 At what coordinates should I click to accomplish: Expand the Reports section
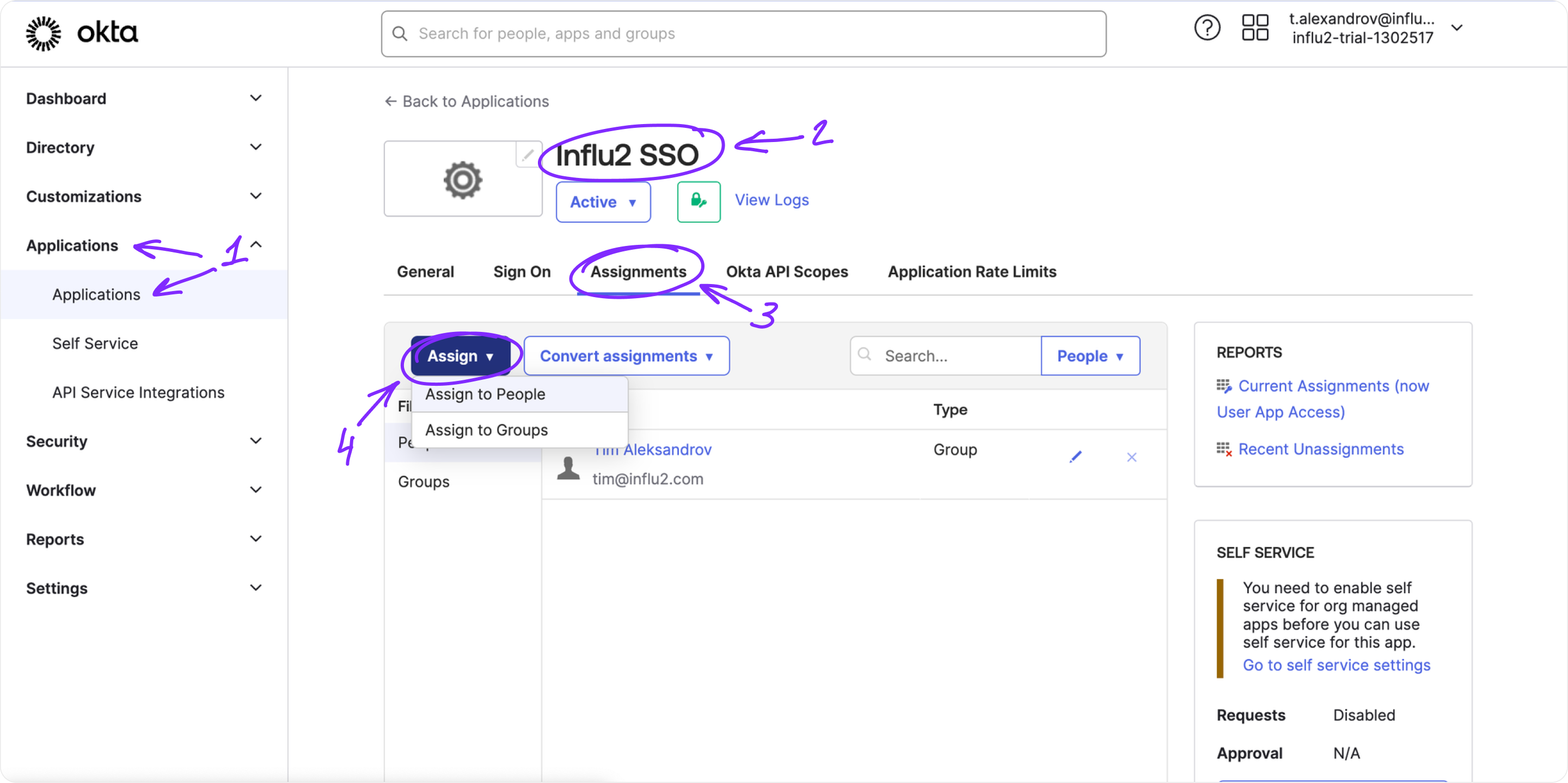[x=256, y=539]
